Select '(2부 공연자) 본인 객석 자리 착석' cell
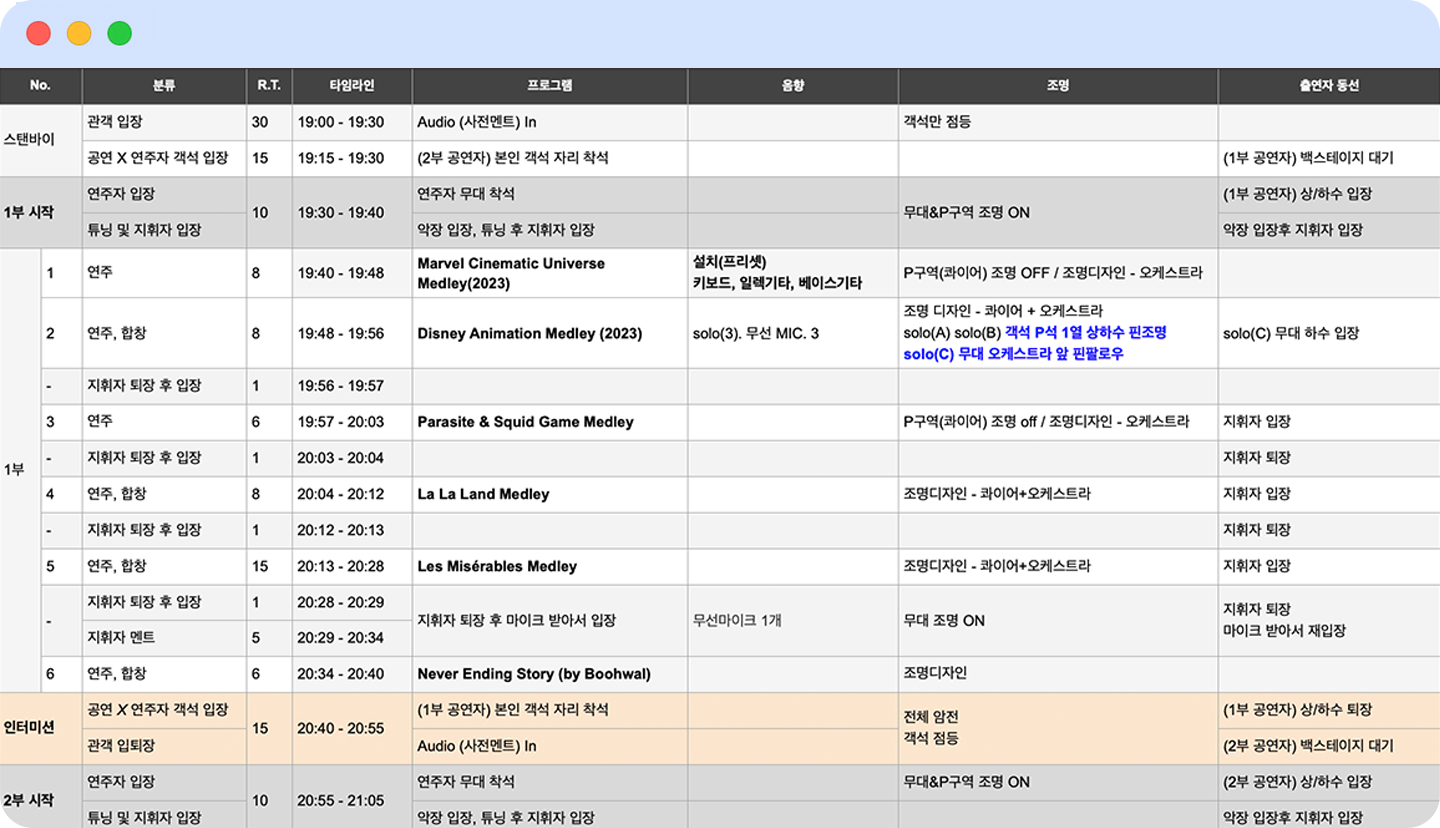This screenshot has height=828, width=1440. tap(549, 158)
